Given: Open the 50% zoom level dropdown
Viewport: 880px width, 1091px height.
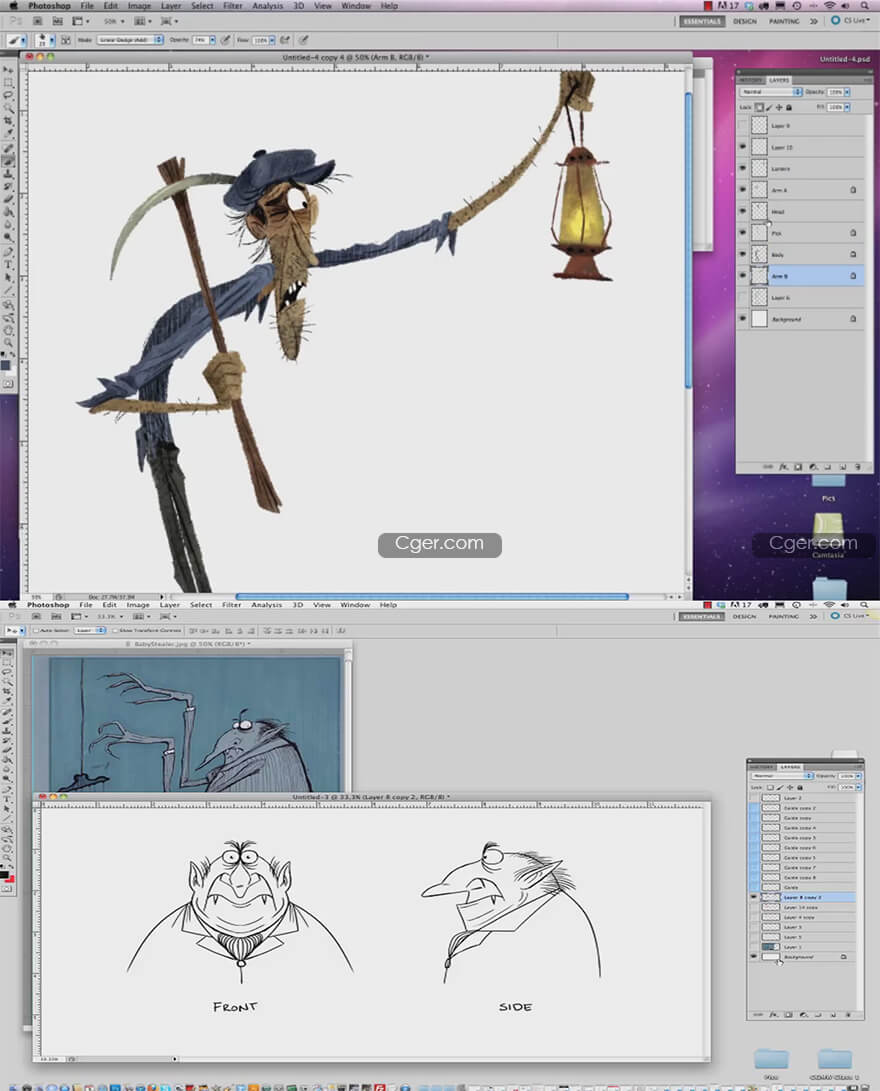Looking at the screenshot, I should (x=113, y=22).
